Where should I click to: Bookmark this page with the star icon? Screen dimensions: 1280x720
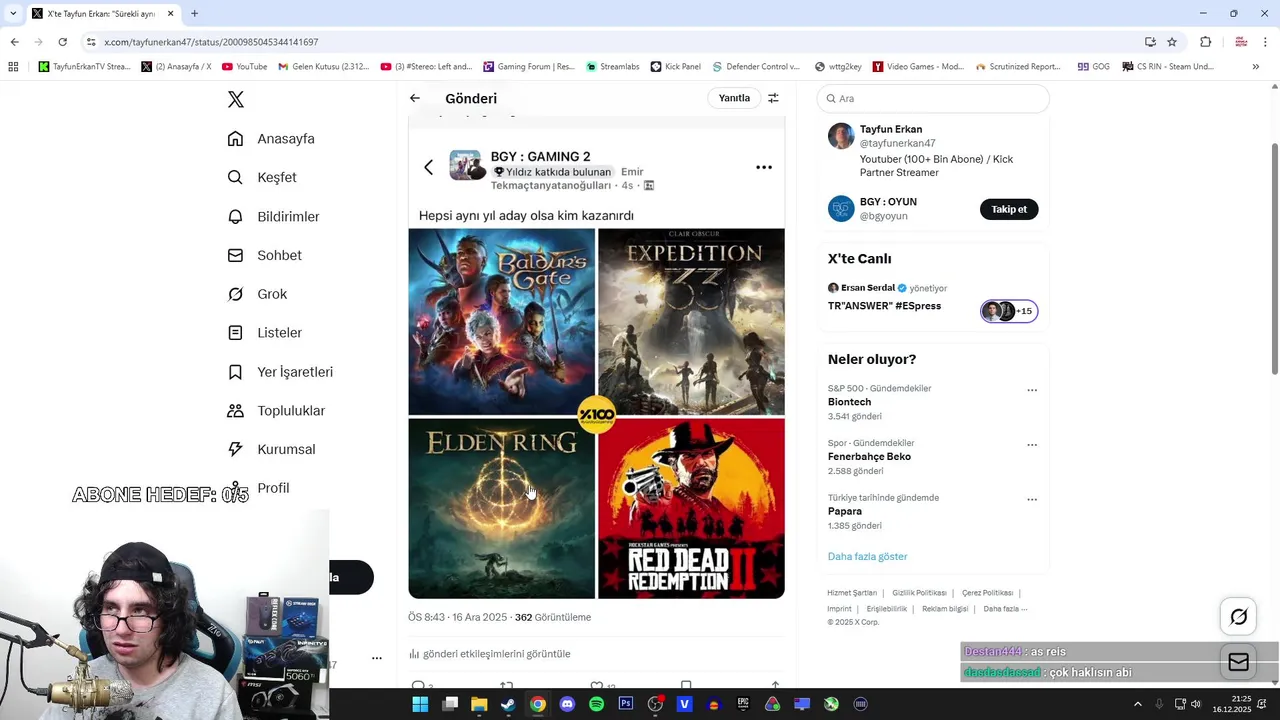tap(1172, 42)
